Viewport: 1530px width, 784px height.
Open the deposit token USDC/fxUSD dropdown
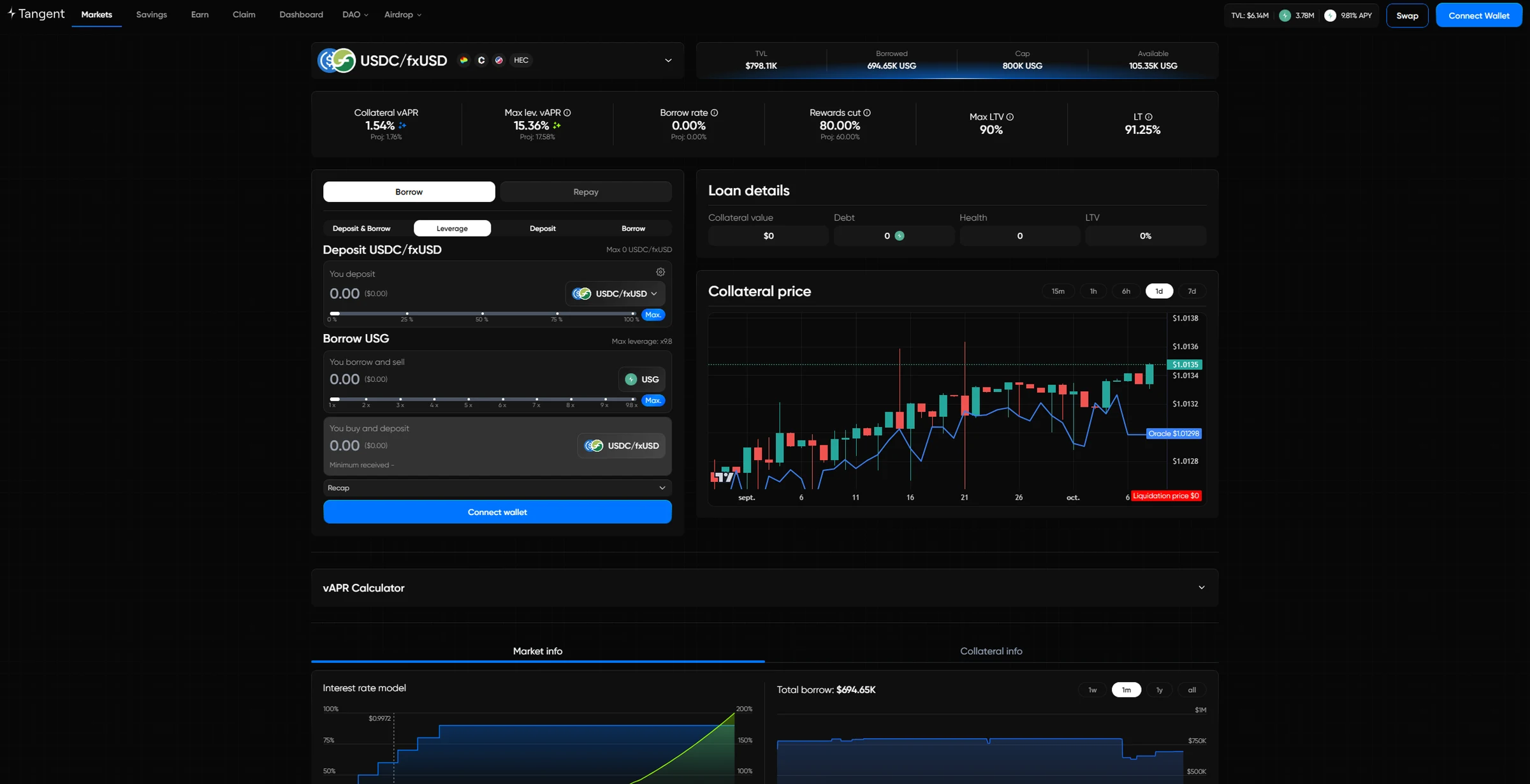[615, 294]
